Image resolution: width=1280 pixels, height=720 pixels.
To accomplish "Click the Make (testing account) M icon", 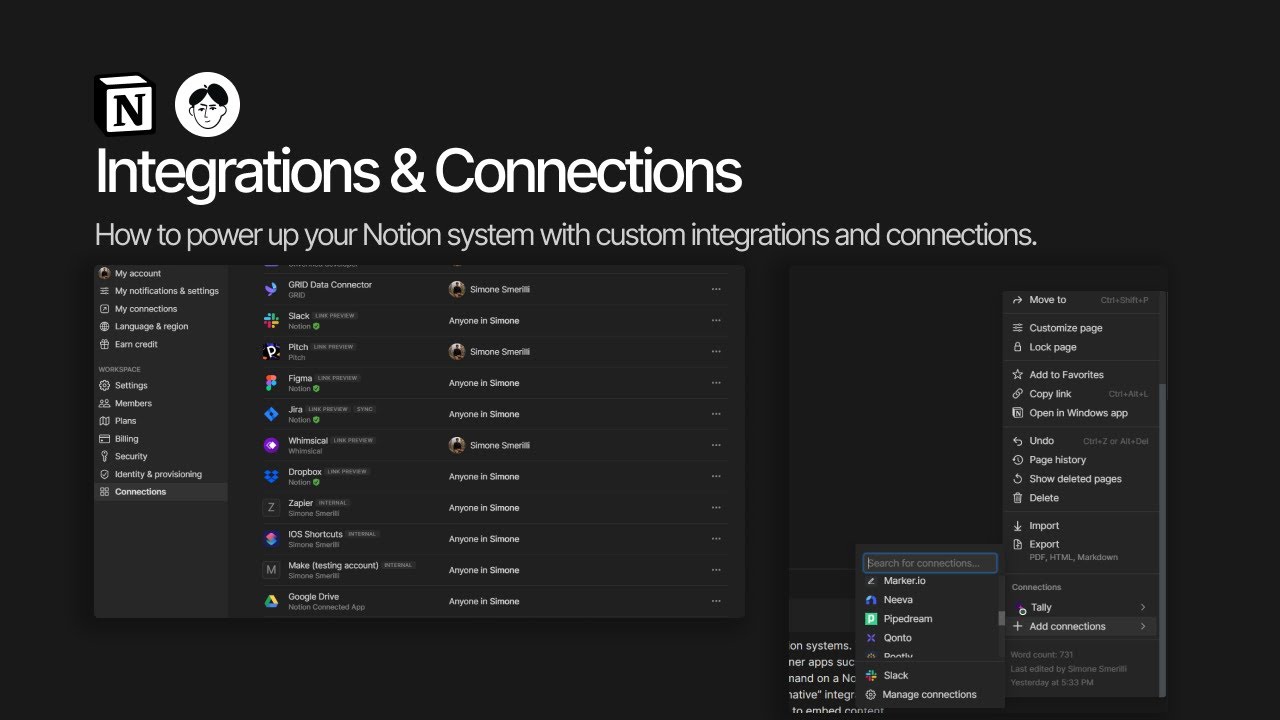I will coord(271,570).
